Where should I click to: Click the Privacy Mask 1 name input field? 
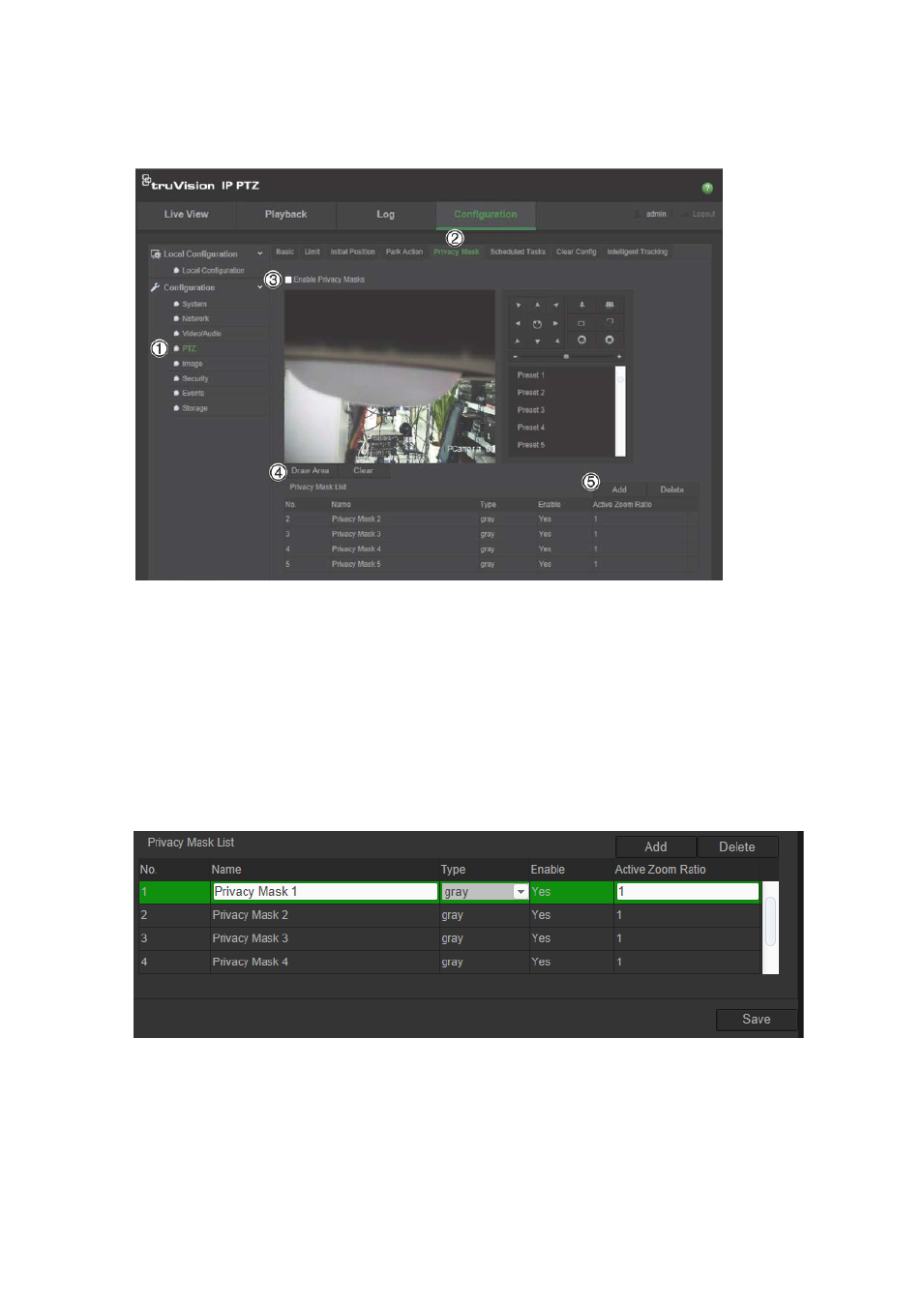(x=325, y=892)
